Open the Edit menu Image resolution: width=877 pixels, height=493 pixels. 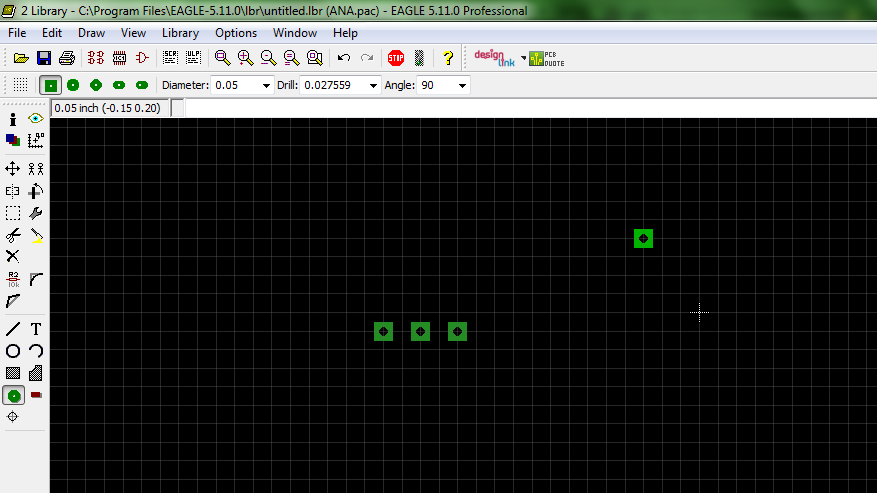51,33
